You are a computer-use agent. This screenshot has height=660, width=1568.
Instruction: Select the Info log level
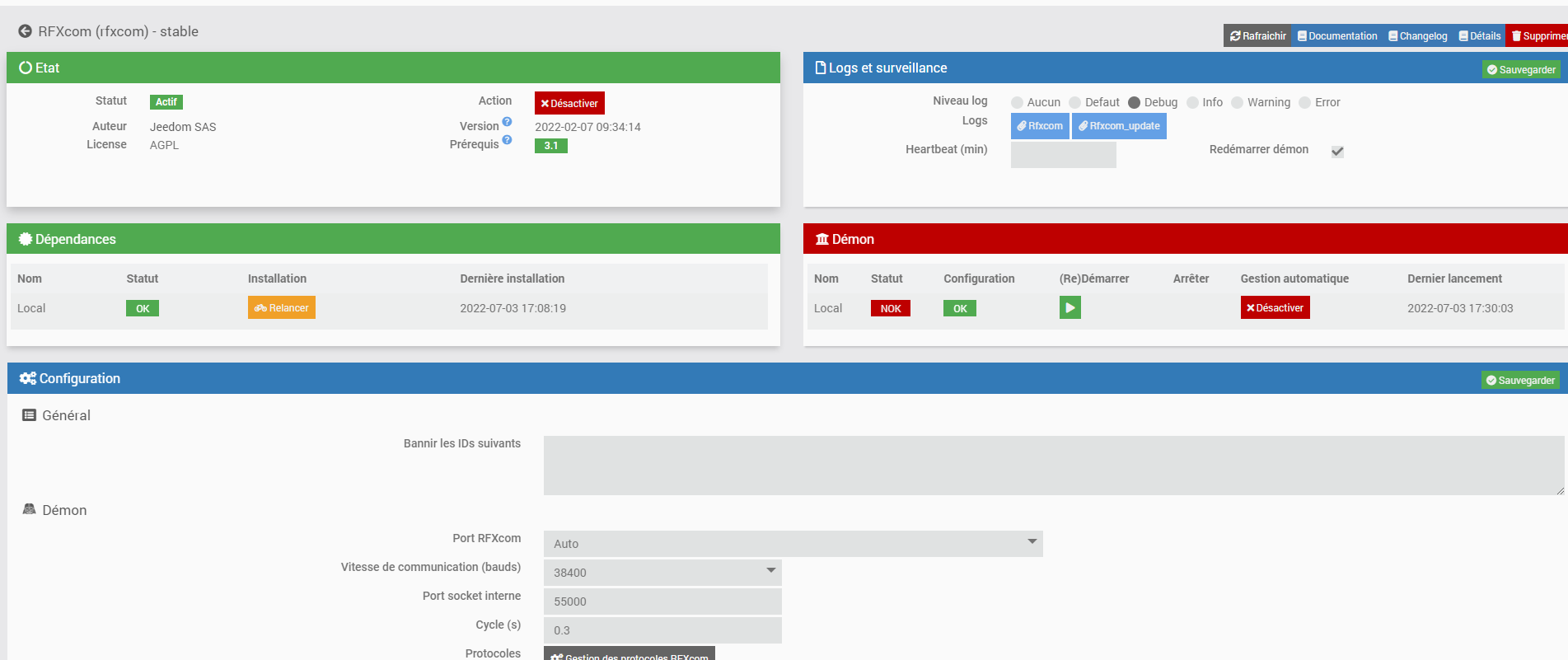[x=1192, y=103]
